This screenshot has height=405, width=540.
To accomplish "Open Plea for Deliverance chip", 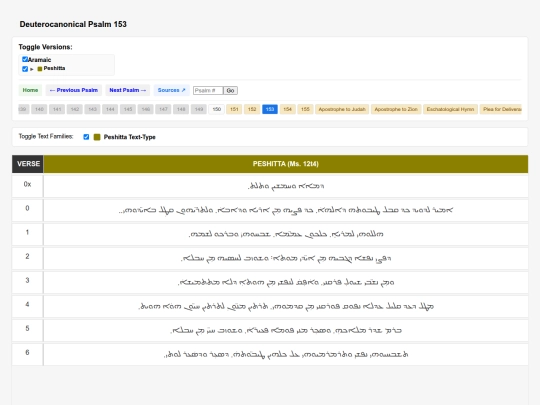I will coord(501,109).
